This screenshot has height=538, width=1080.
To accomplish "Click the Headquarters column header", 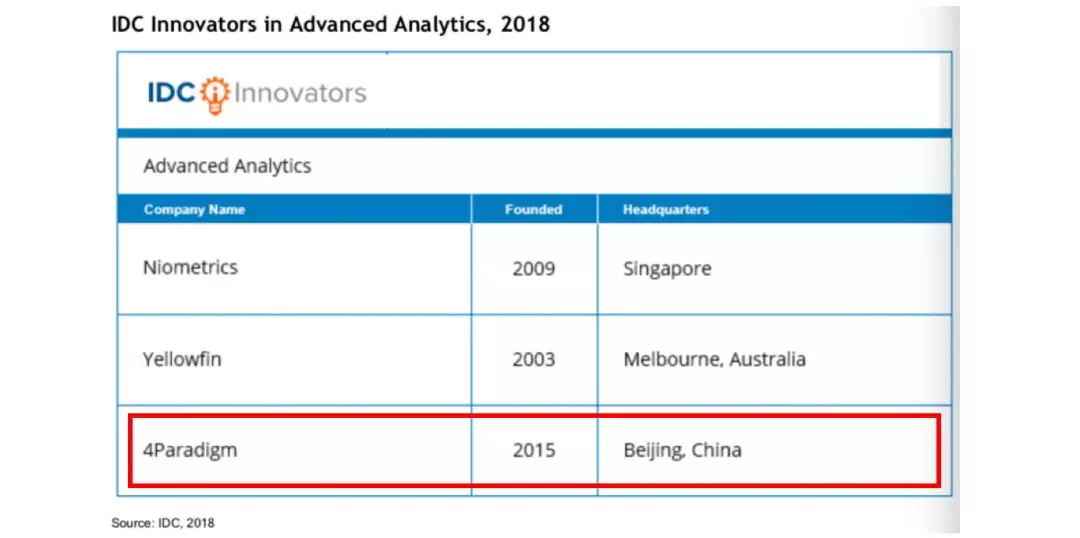I will click(665, 210).
